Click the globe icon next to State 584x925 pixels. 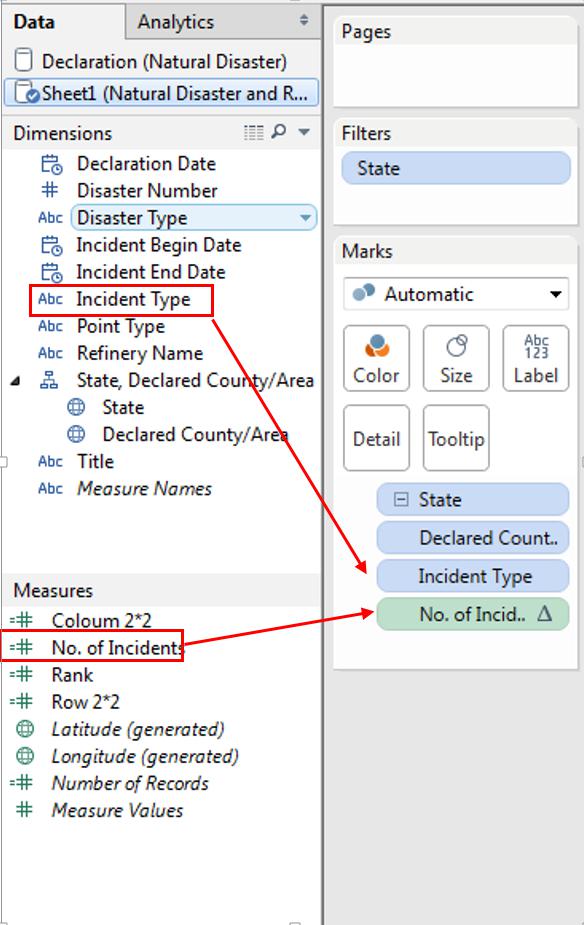(76, 407)
